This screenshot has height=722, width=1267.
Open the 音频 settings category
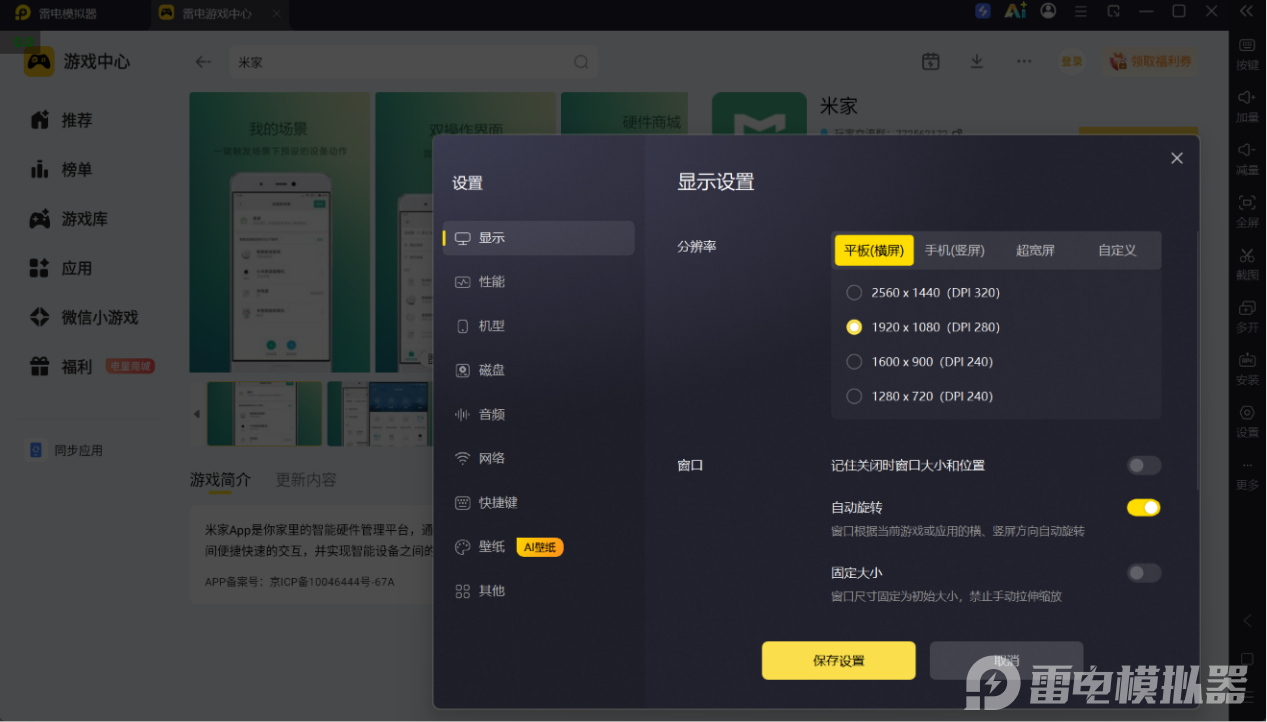[538, 414]
